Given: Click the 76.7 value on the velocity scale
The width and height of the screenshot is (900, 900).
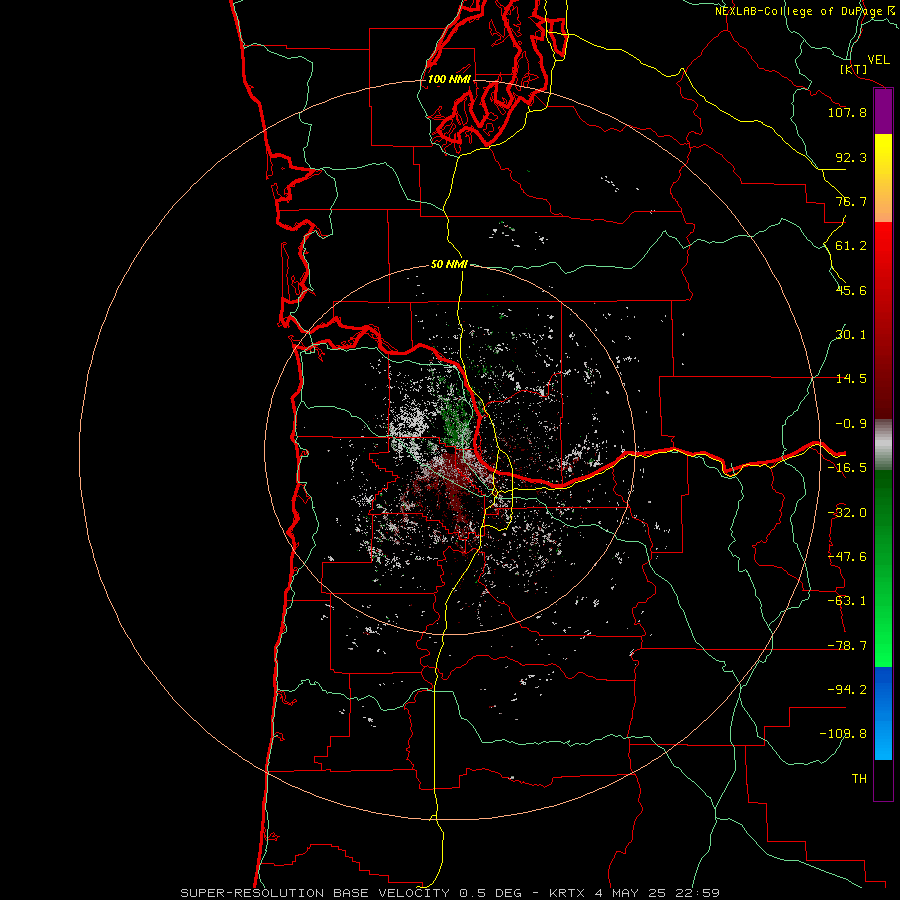Looking at the screenshot, I should pyautogui.click(x=851, y=201).
